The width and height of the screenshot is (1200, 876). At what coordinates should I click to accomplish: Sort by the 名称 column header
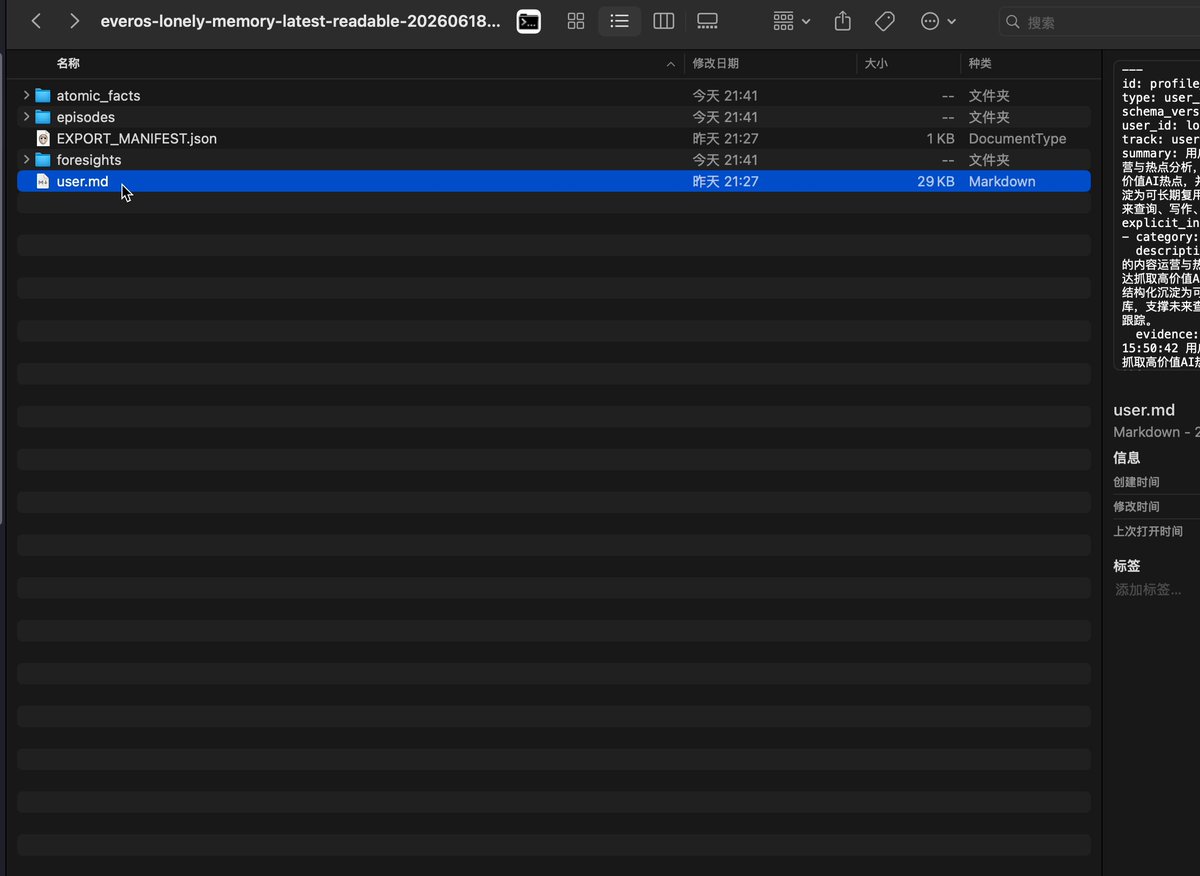(68, 63)
